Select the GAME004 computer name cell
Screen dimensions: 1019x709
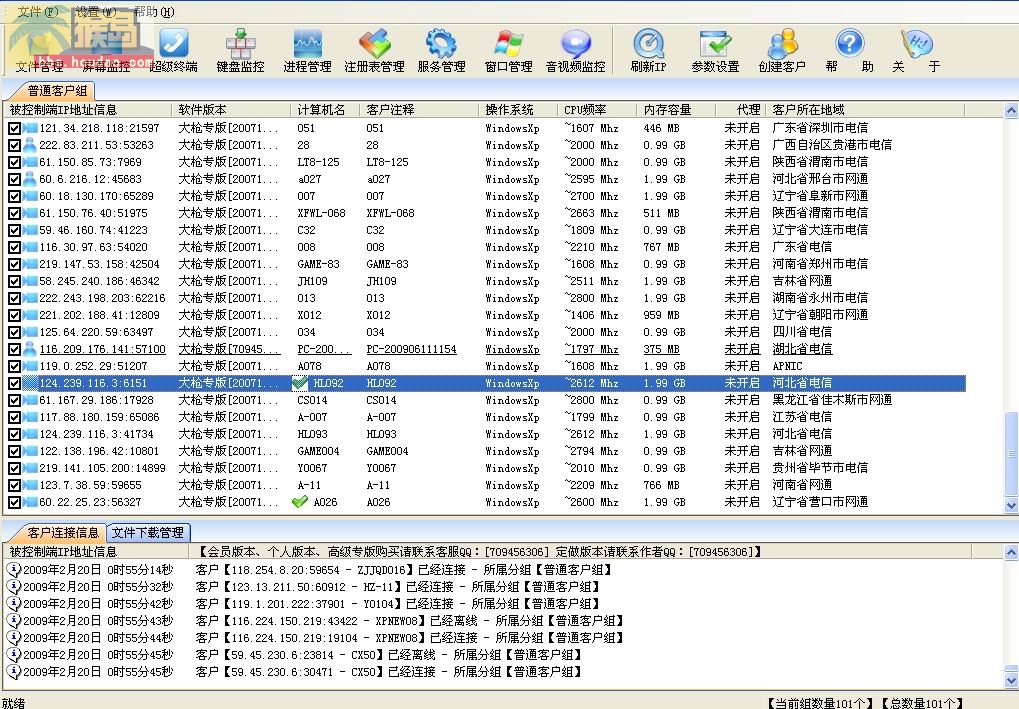point(318,451)
